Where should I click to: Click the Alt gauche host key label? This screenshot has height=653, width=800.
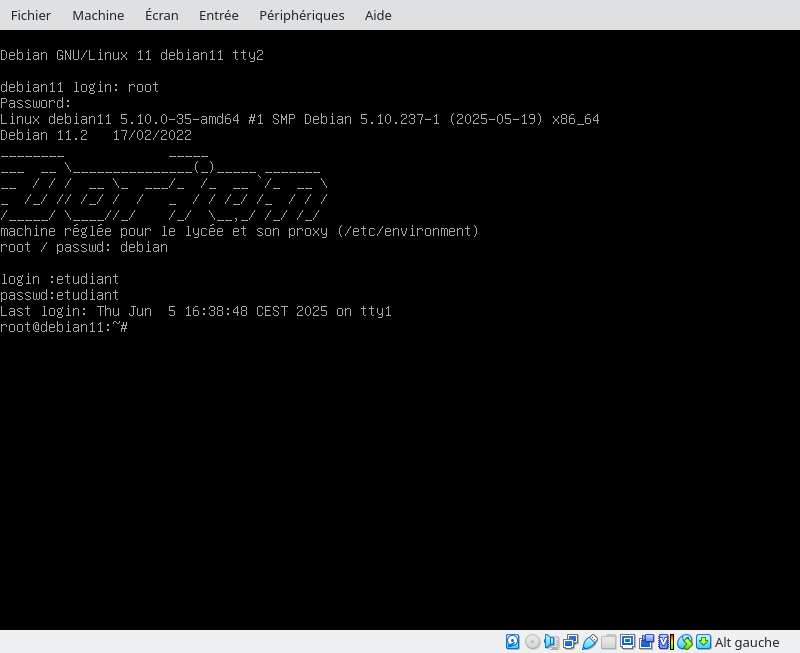[x=746, y=642]
